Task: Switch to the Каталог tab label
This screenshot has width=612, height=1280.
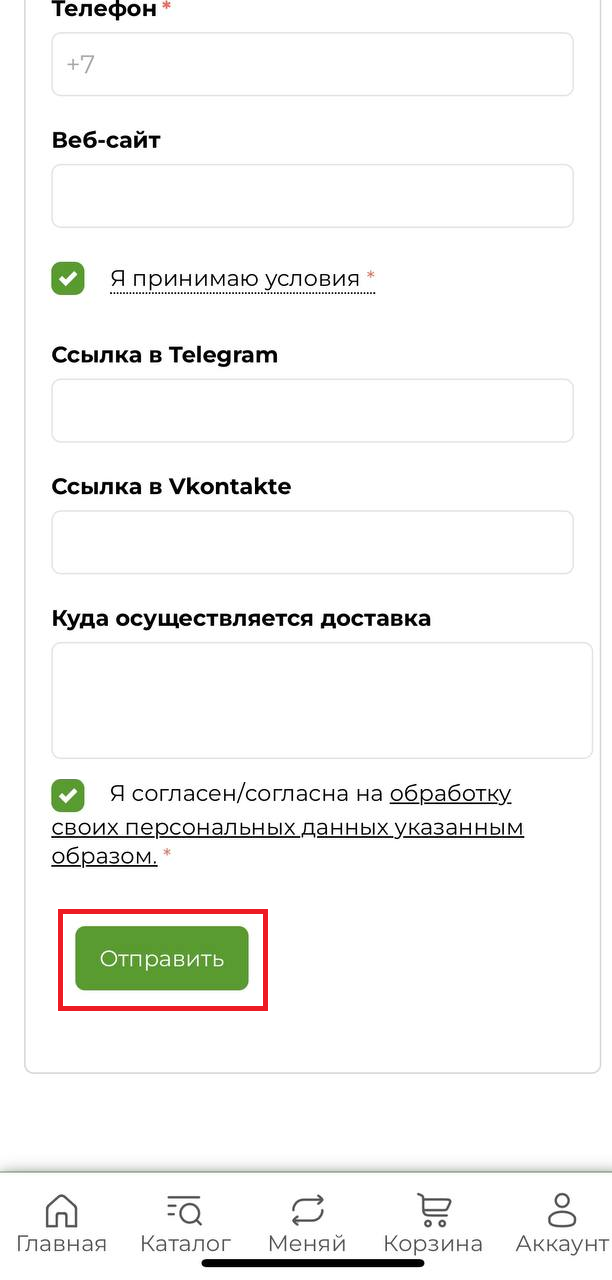Action: (x=185, y=1244)
